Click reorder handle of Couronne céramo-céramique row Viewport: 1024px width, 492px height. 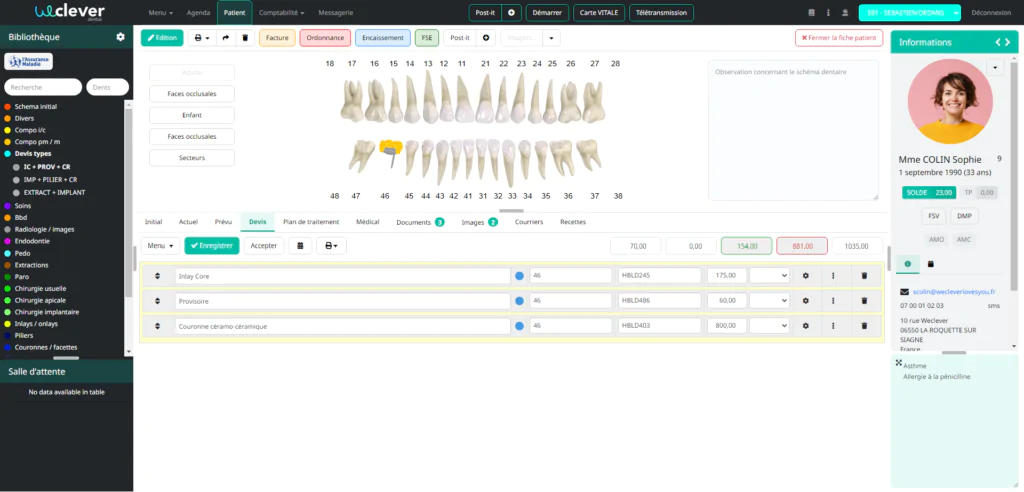coord(157,325)
